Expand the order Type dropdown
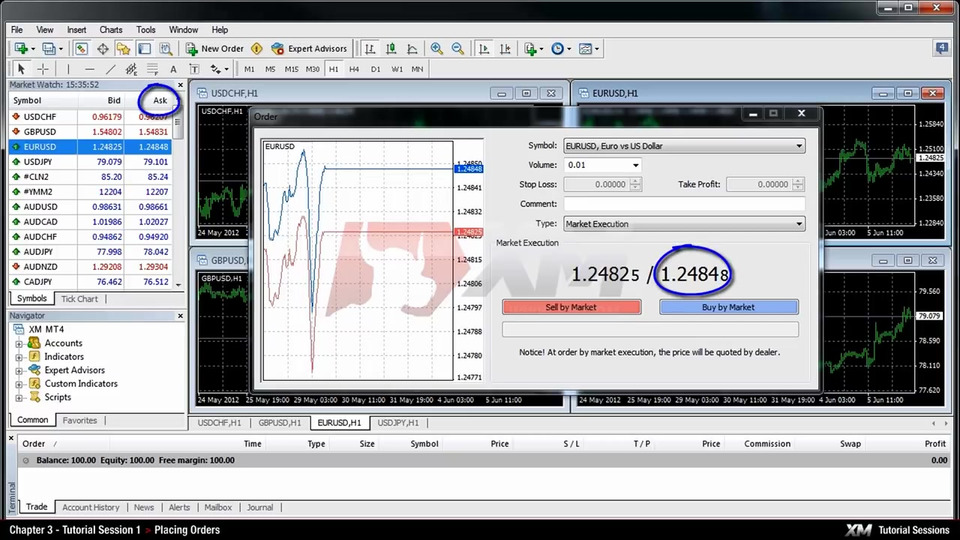This screenshot has height=540, width=960. 798,224
